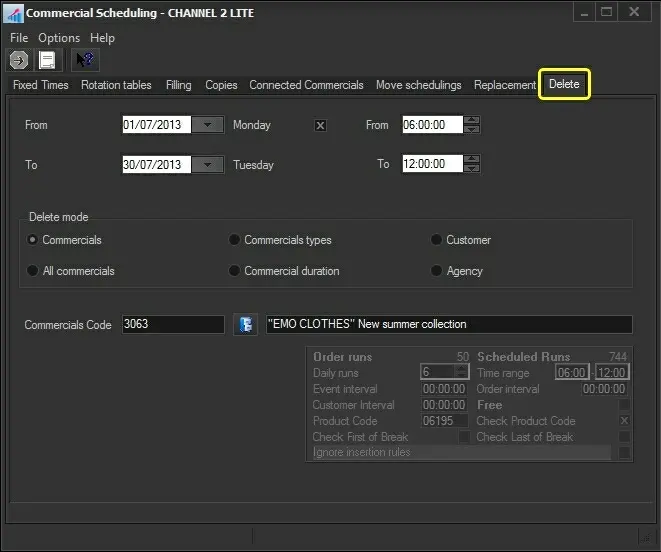Screen dimensions: 661x552
Task: Select the All commercials radio option
Action: pyautogui.click(x=34, y=271)
